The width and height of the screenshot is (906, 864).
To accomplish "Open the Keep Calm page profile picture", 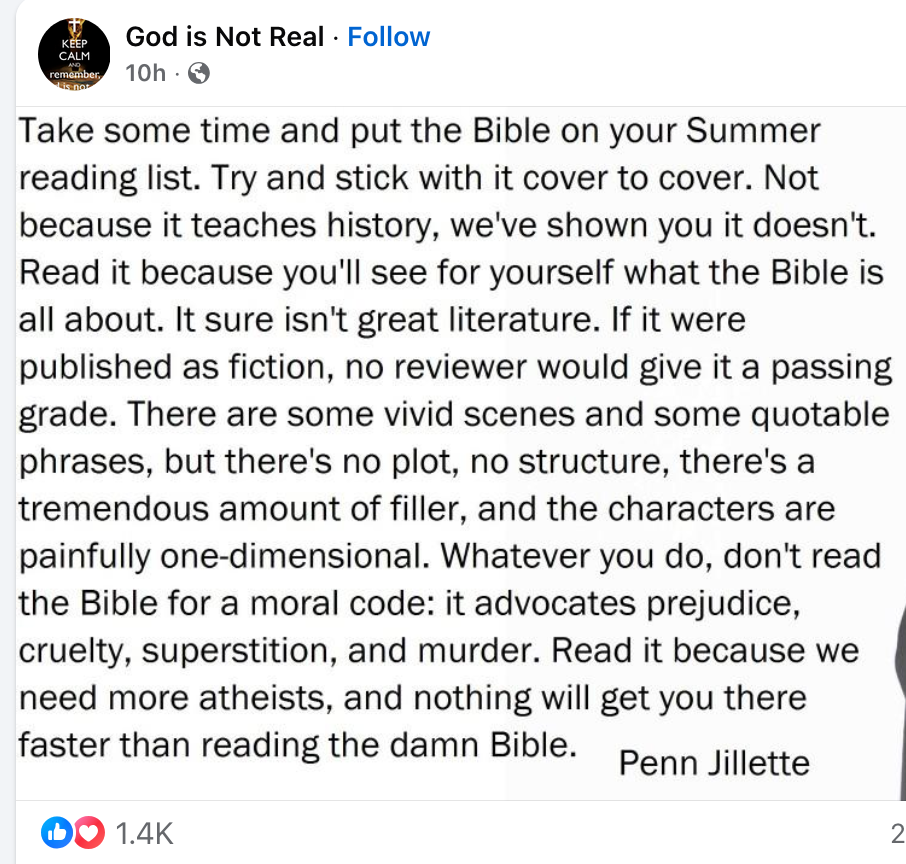I will coord(76,54).
